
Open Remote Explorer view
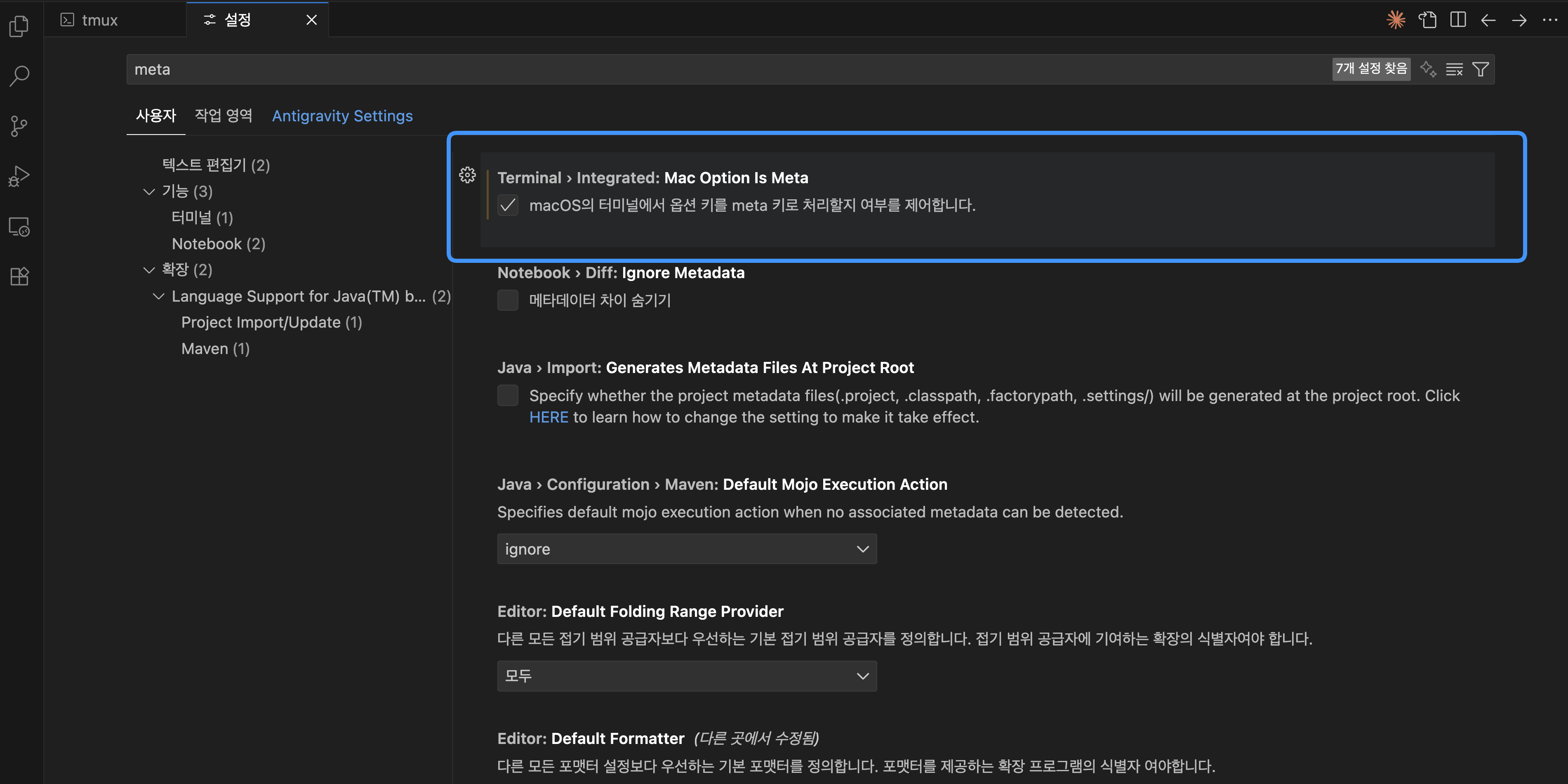coord(19,227)
